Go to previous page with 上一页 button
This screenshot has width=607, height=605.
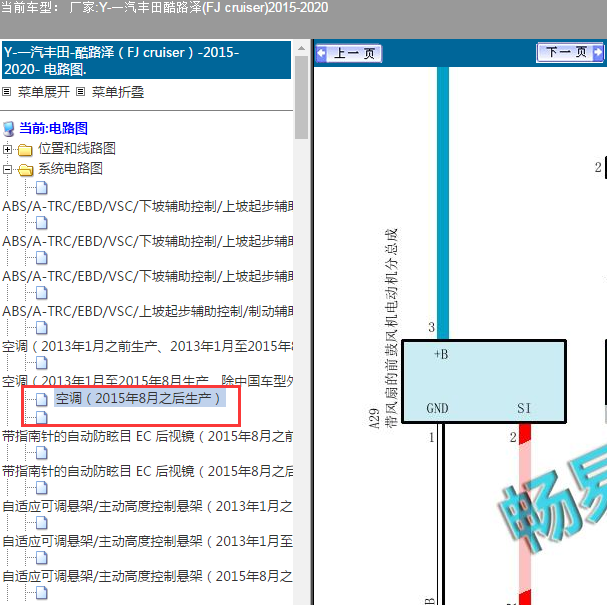coord(348,53)
